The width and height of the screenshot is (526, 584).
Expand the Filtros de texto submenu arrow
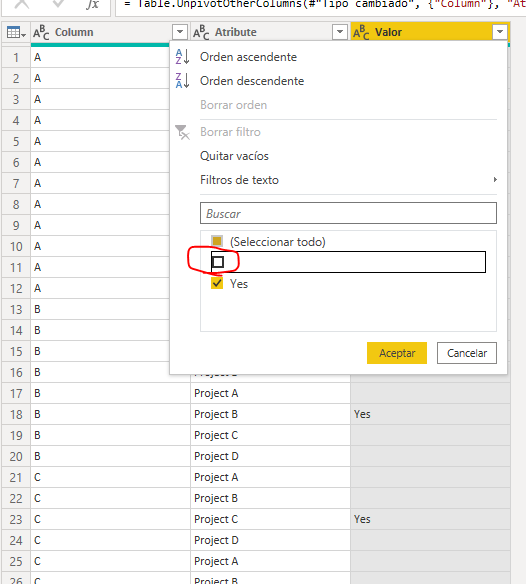[495, 180]
